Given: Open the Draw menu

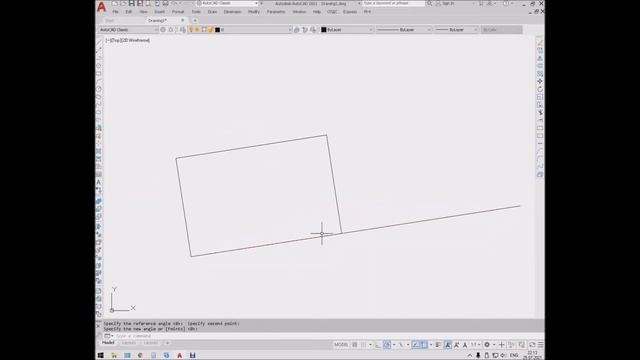Looking at the screenshot, I should [212, 12].
